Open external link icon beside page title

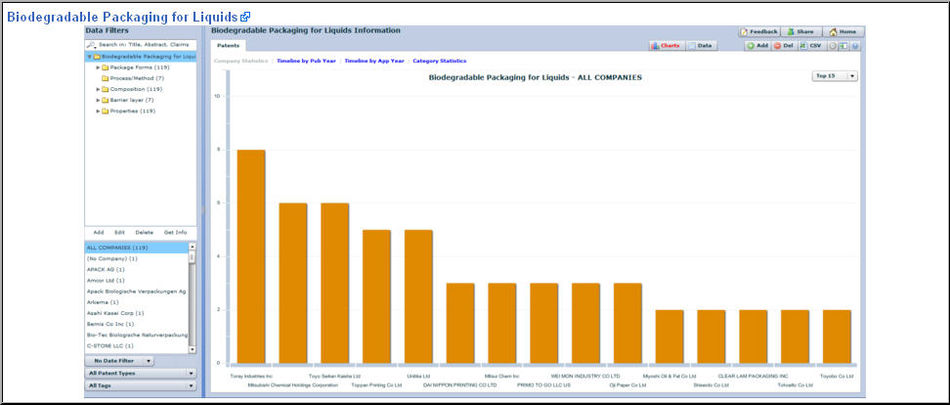click(245, 17)
